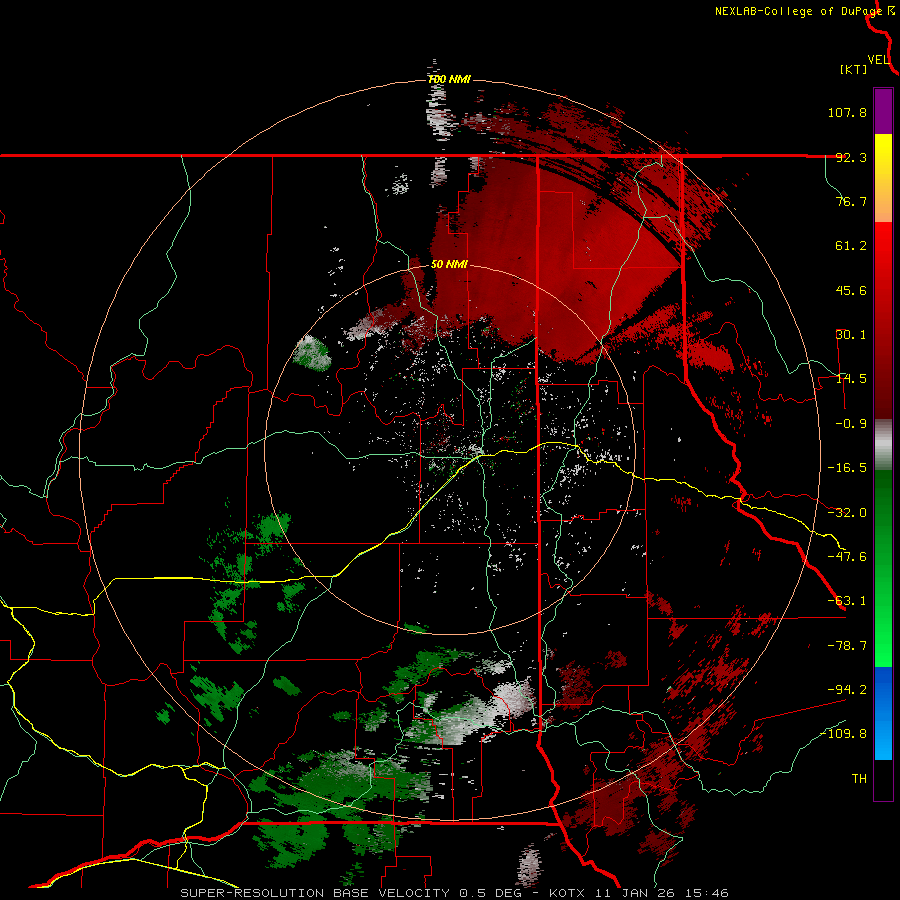900x900 pixels.
Task: Click the 50 NMI range ring label
Action: pyautogui.click(x=449, y=265)
